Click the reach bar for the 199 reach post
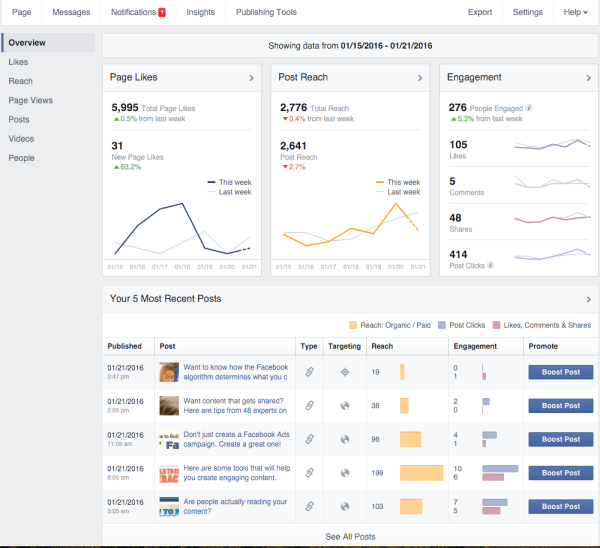600x548 pixels. (422, 473)
